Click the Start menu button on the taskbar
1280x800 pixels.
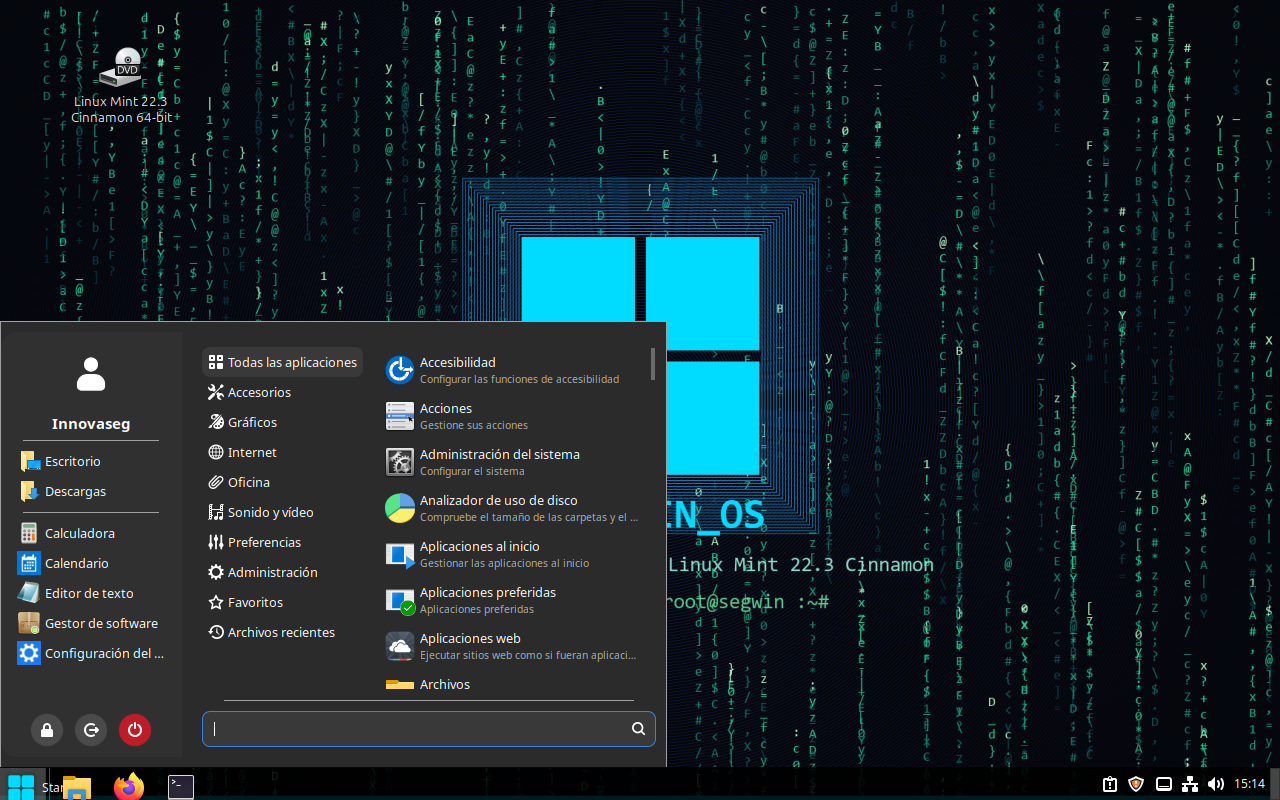[21, 787]
